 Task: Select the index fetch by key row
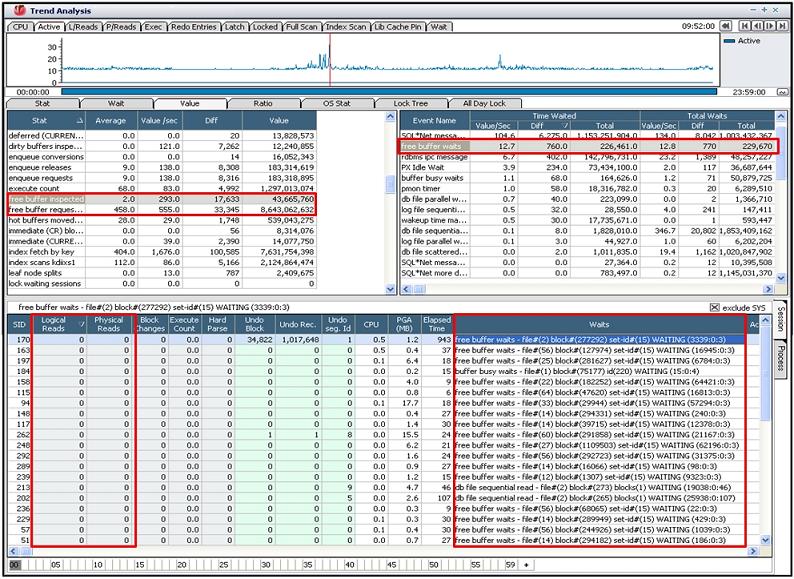coord(162,252)
